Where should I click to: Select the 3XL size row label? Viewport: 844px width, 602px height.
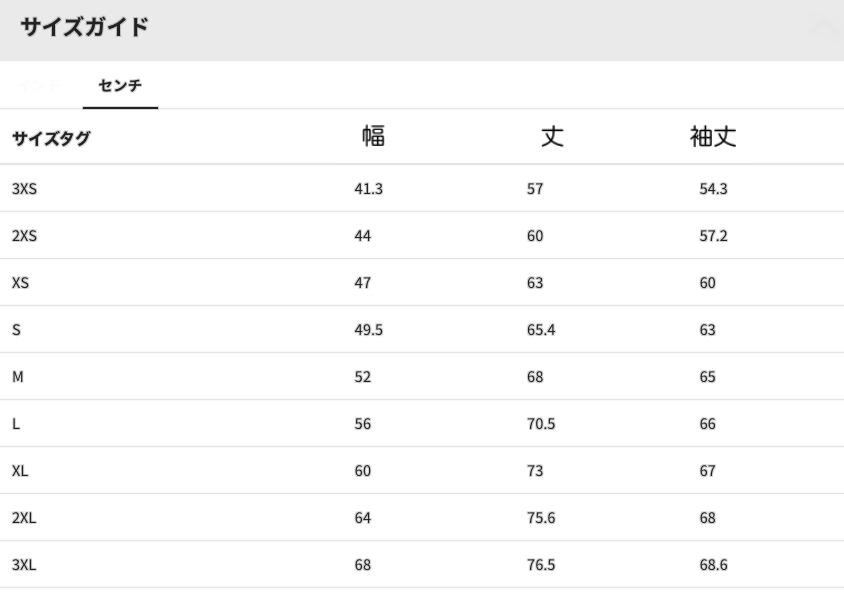pos(24,565)
